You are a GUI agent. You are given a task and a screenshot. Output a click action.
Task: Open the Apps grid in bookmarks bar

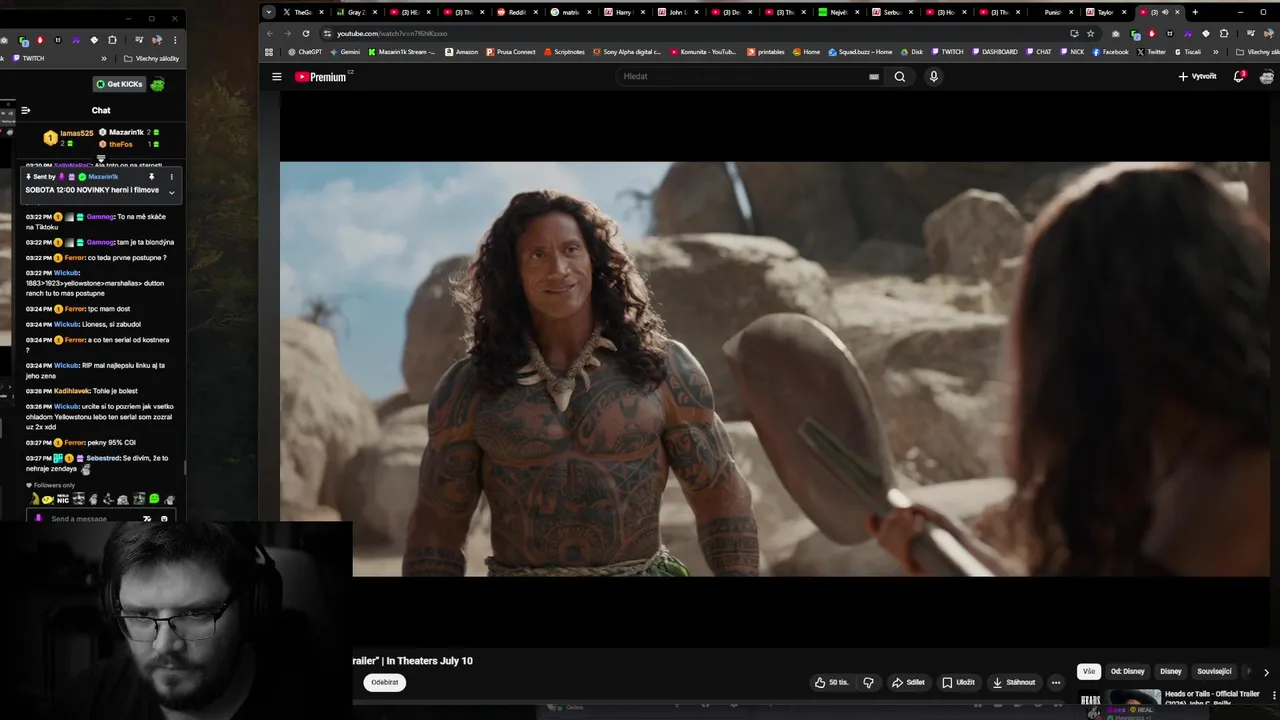(x=269, y=52)
